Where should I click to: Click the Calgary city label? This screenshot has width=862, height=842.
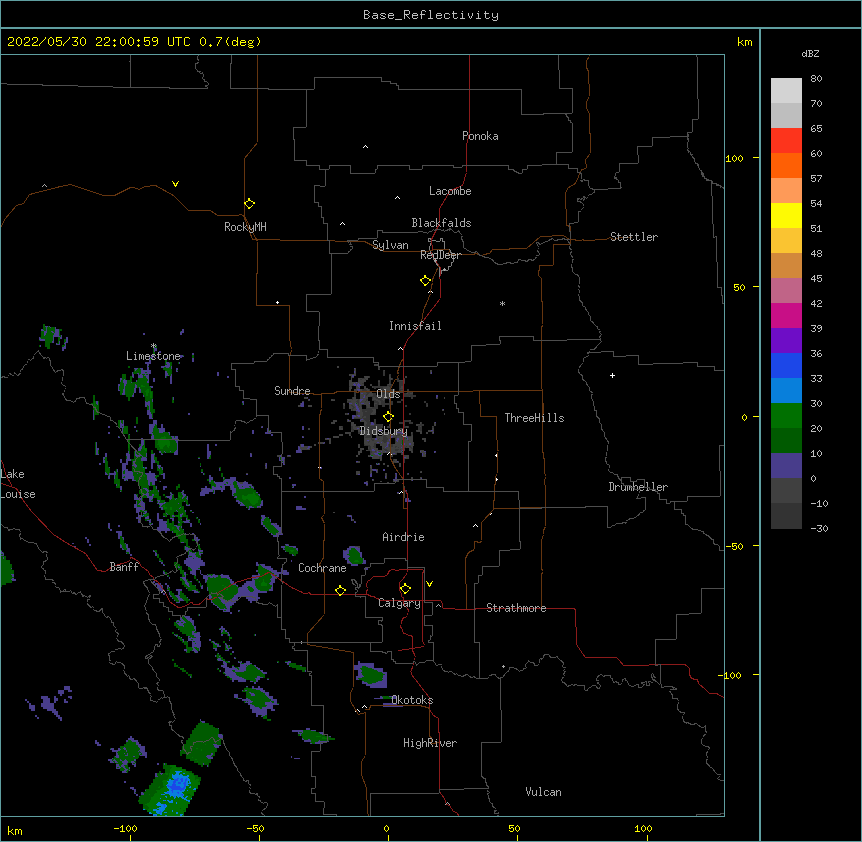(x=399, y=603)
